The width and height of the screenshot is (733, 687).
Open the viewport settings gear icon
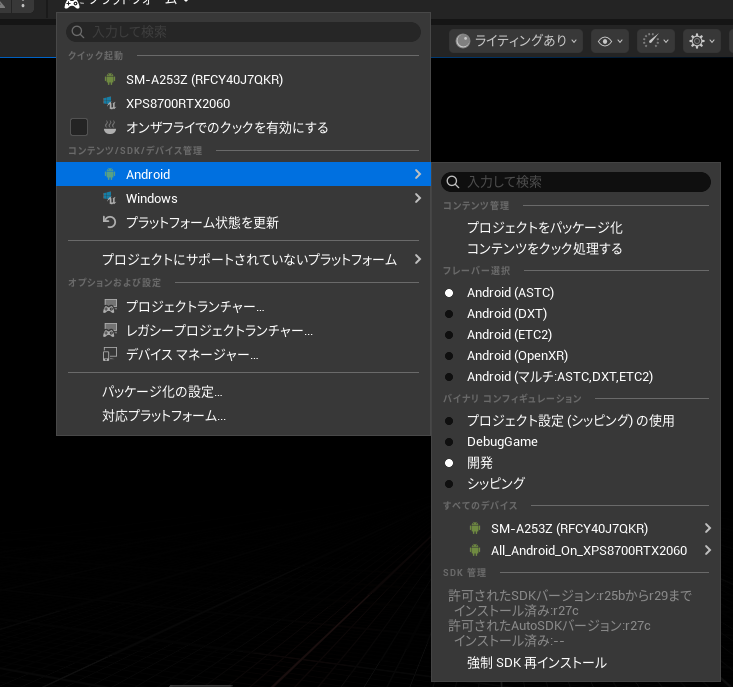[697, 41]
